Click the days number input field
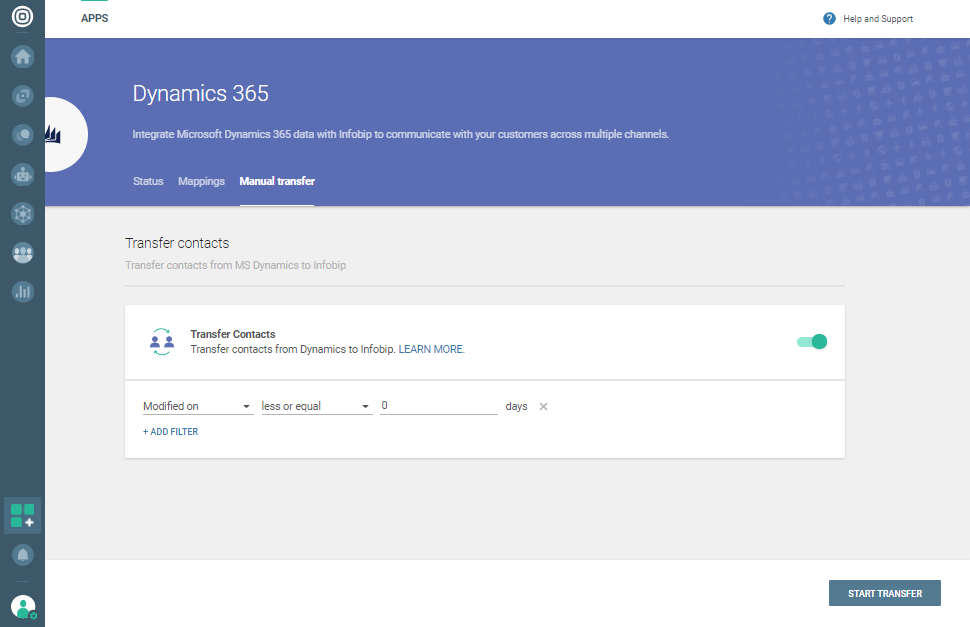970x627 pixels. point(438,406)
